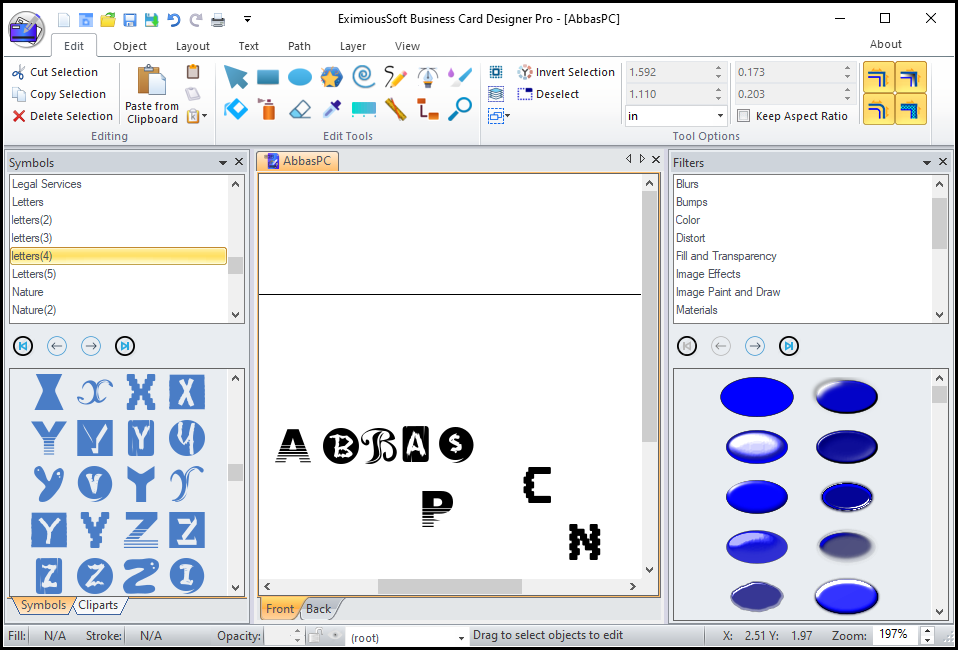Choose the spiral drawing tool
The image size is (958, 650).
pyautogui.click(x=364, y=76)
